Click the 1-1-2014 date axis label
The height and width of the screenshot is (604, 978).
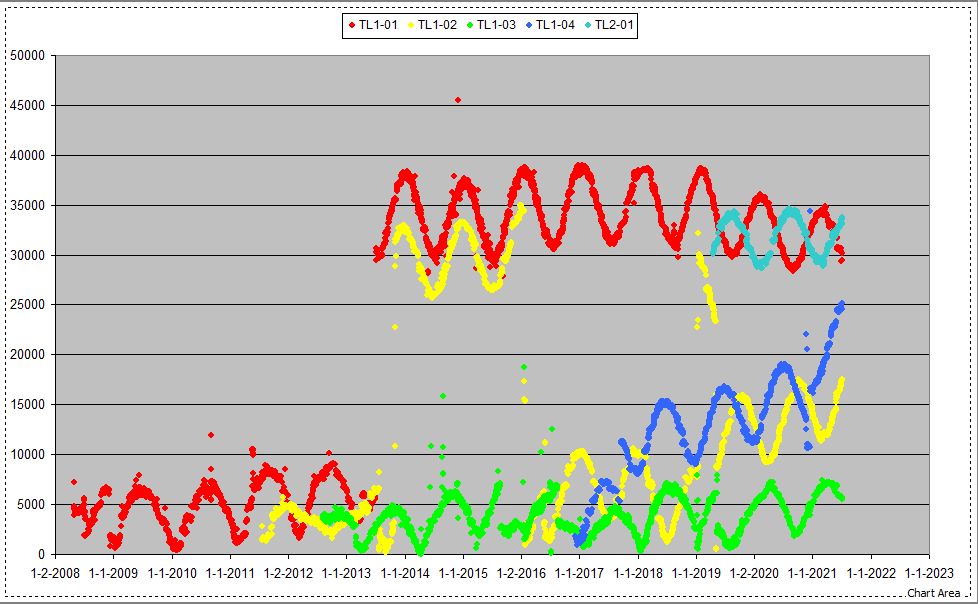(405, 574)
